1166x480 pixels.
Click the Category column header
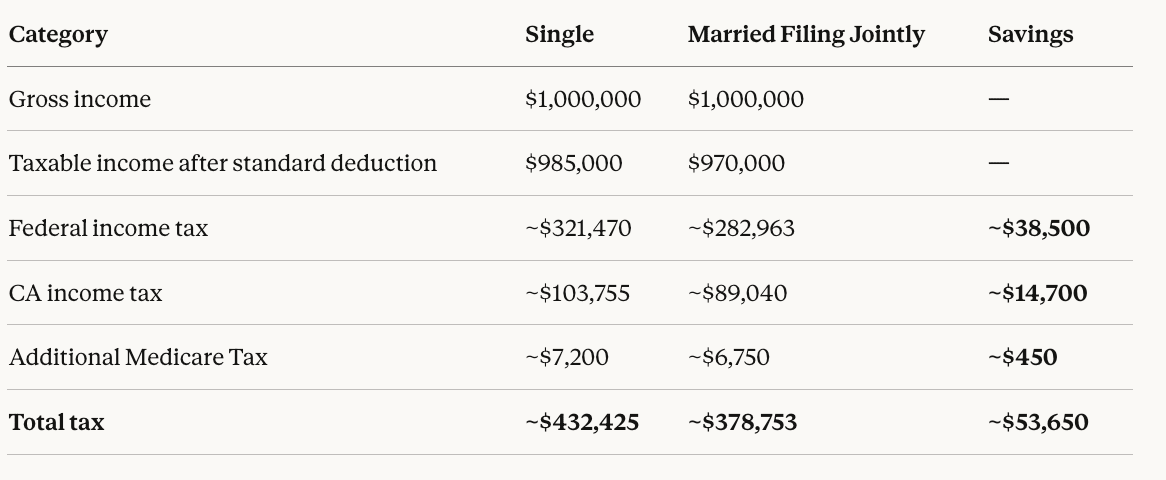pos(58,34)
